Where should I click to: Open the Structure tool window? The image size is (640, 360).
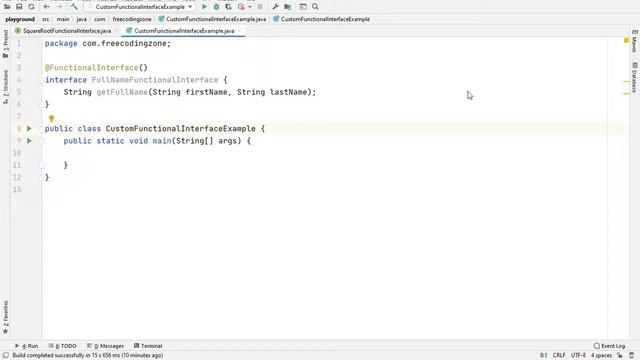pyautogui.click(x=5, y=87)
